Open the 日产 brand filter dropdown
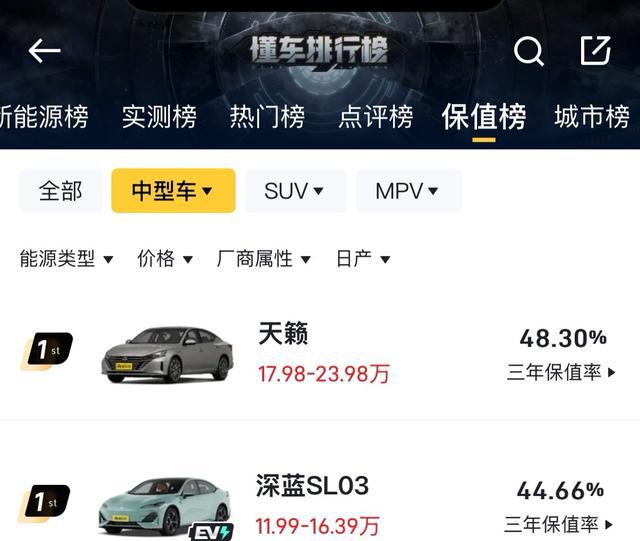This screenshot has width=640, height=541. tap(363, 259)
